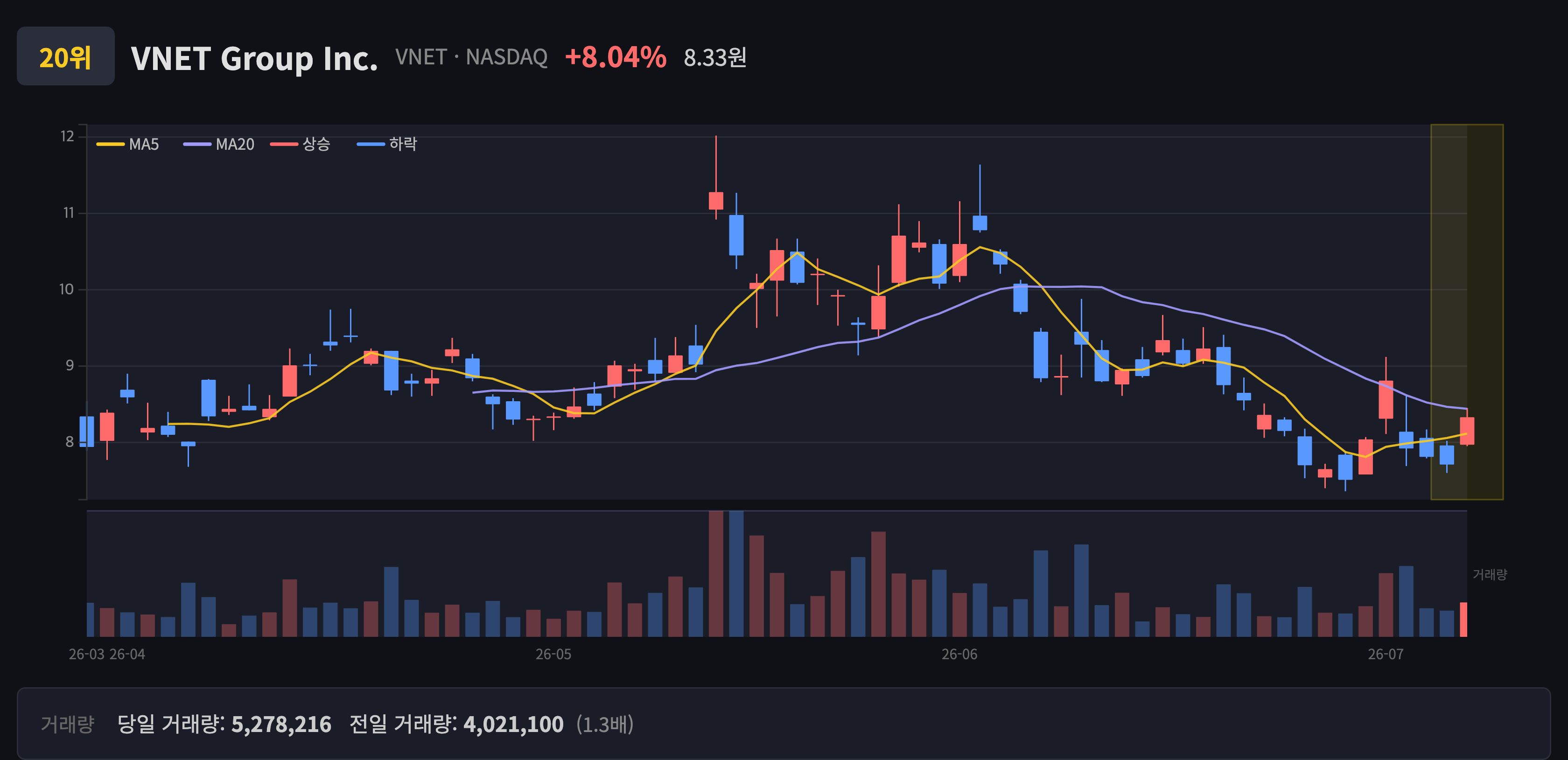
Task: Click the 20위 rank badge
Action: coord(65,56)
